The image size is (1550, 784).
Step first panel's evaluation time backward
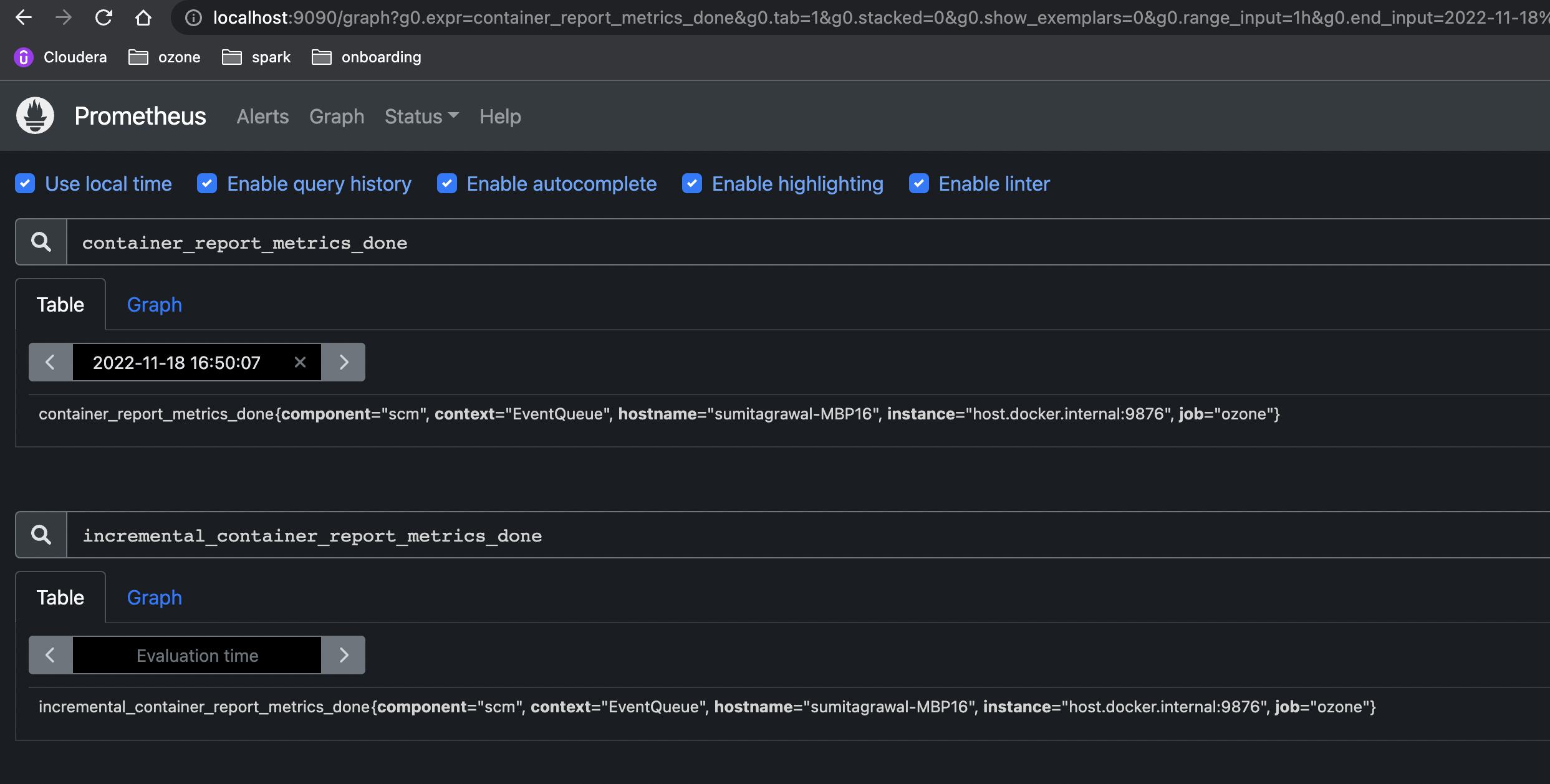pyautogui.click(x=51, y=362)
